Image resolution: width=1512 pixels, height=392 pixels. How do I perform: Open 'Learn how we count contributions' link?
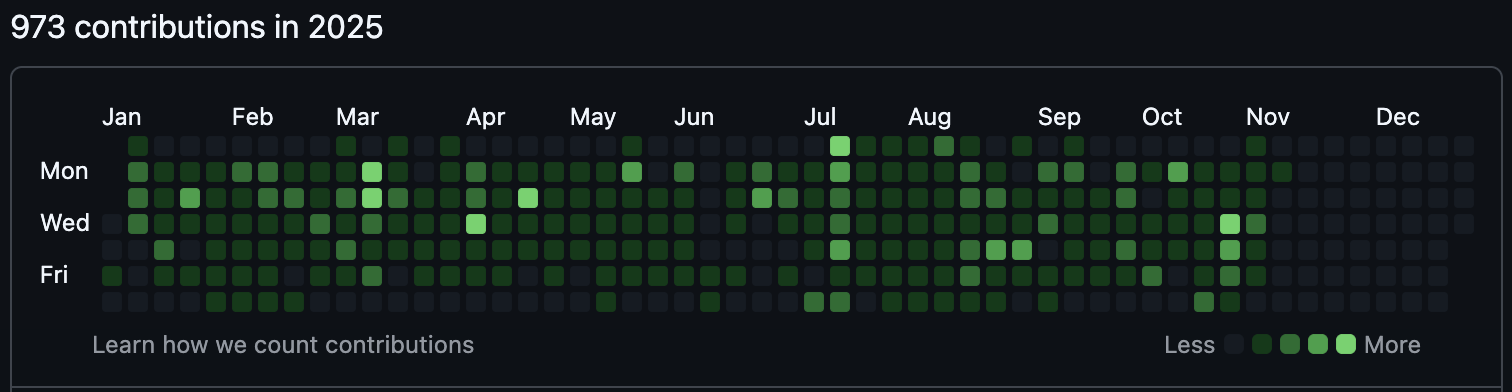click(x=283, y=345)
